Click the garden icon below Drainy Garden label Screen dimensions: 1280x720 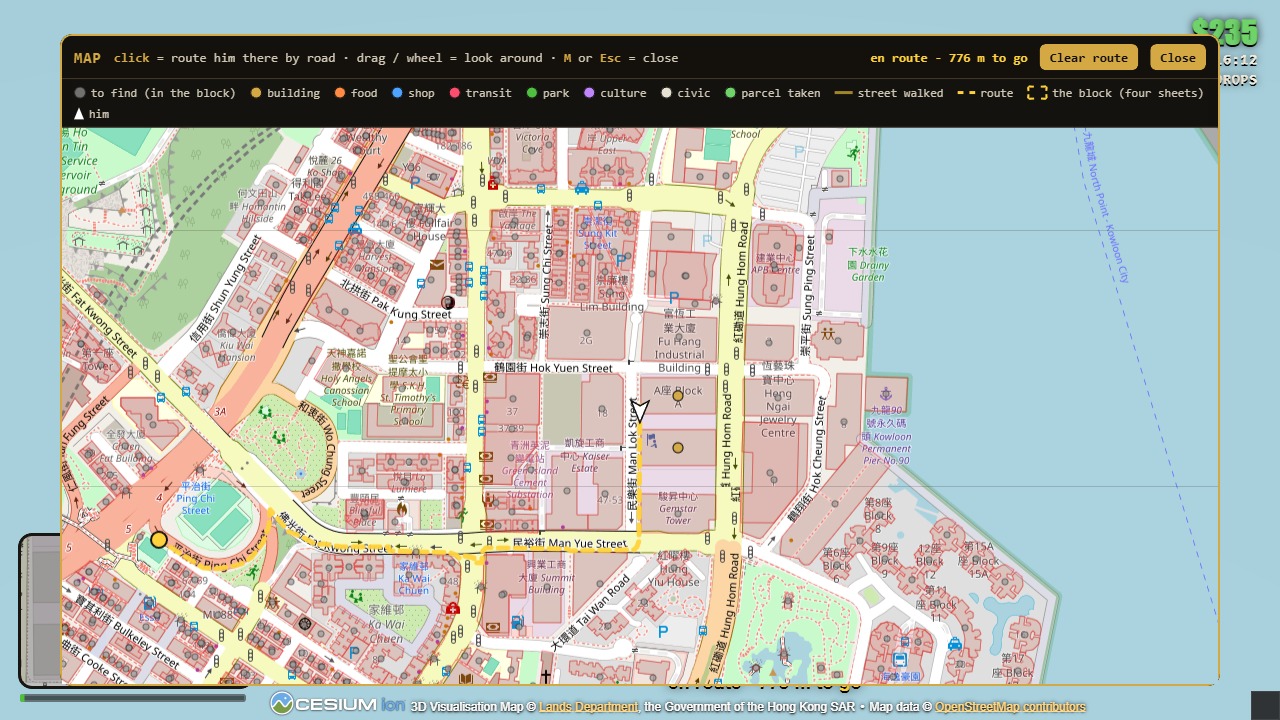[x=827, y=333]
